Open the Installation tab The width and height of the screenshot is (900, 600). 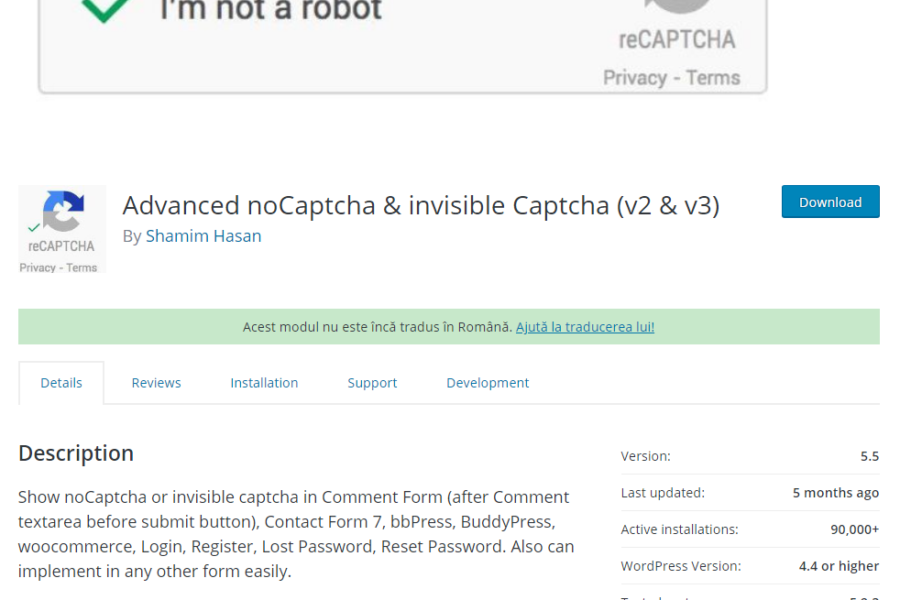point(264,383)
